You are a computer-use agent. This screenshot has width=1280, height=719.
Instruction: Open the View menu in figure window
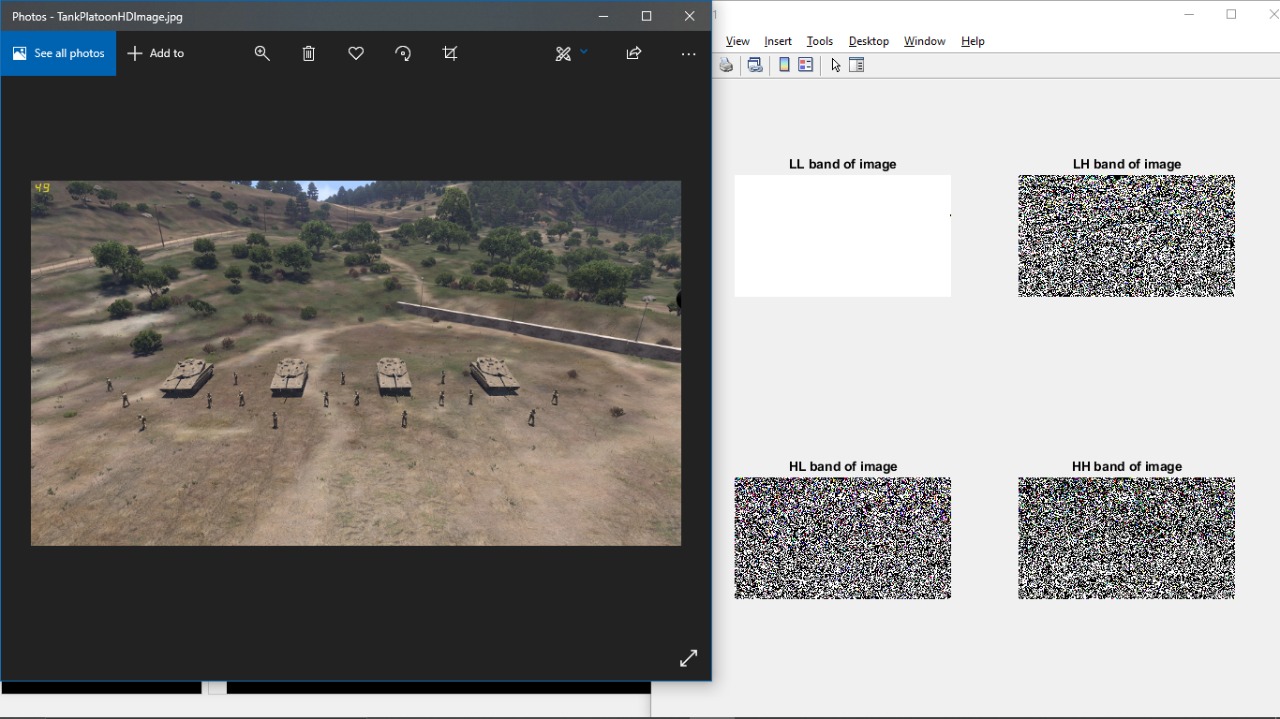(738, 41)
